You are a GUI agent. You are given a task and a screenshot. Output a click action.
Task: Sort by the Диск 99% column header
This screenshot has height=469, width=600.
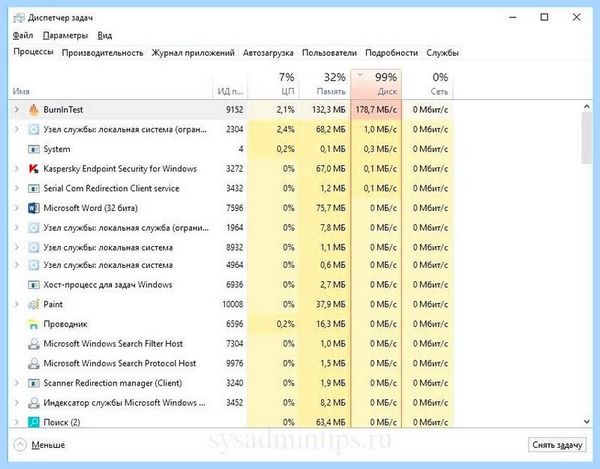point(376,84)
